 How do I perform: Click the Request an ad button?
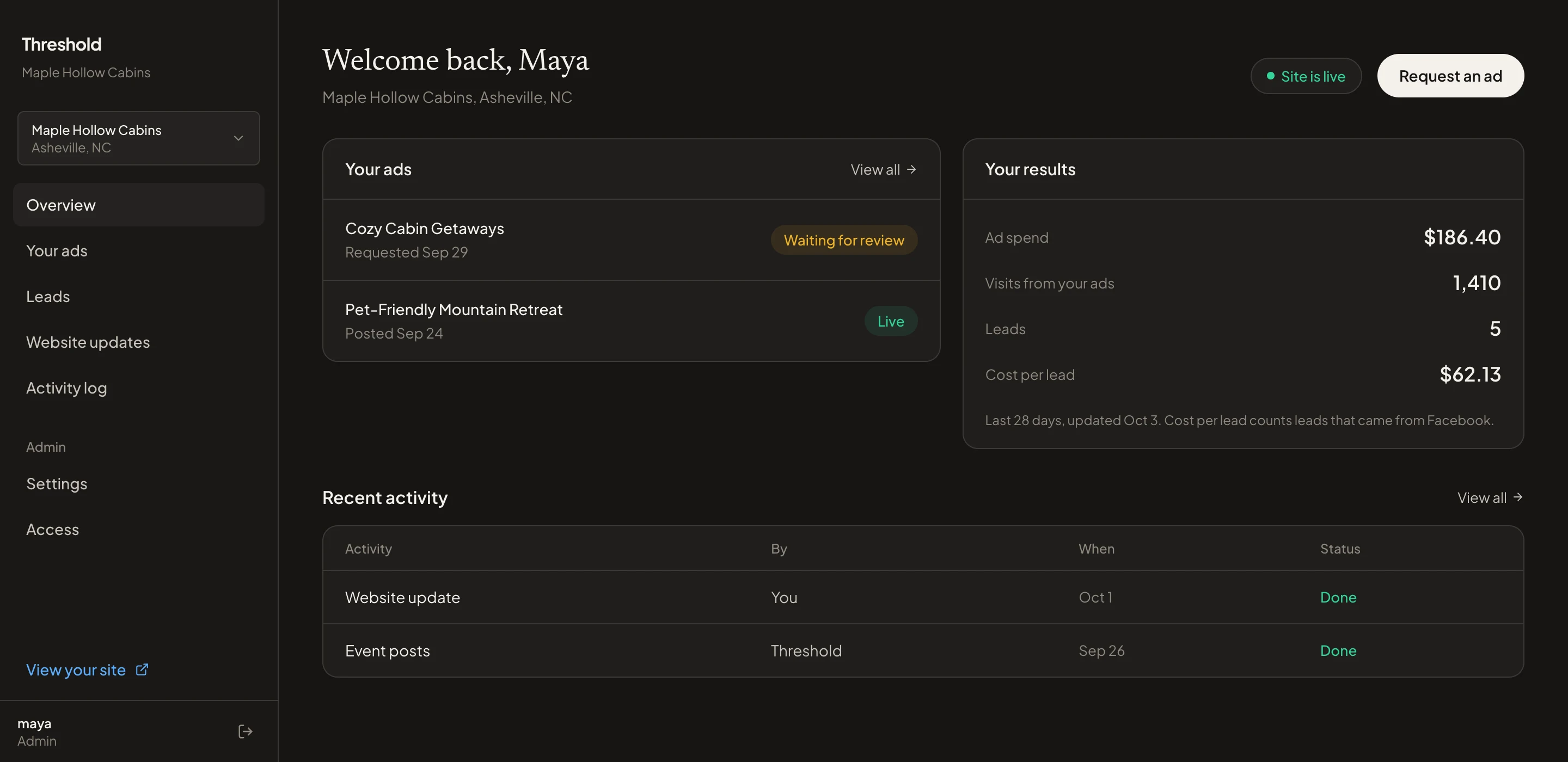point(1450,76)
